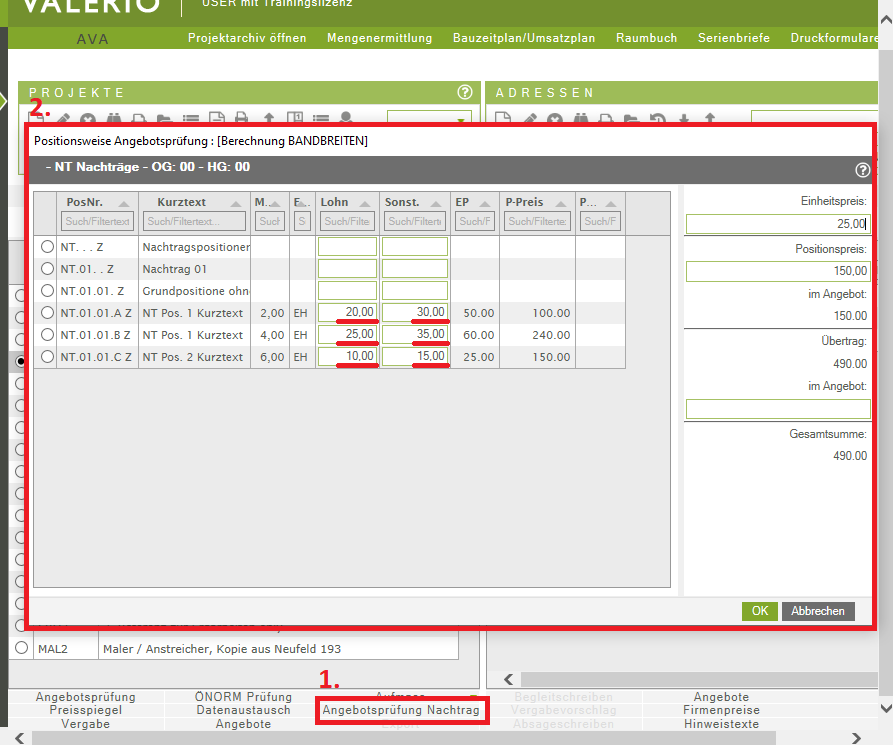This screenshot has width=893, height=745.
Task: Select radio button for NT.01.01.C Z row
Action: [47, 357]
